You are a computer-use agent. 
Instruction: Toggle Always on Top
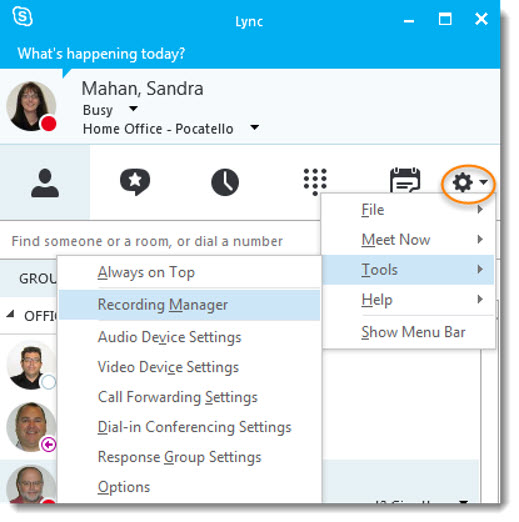[189, 272]
